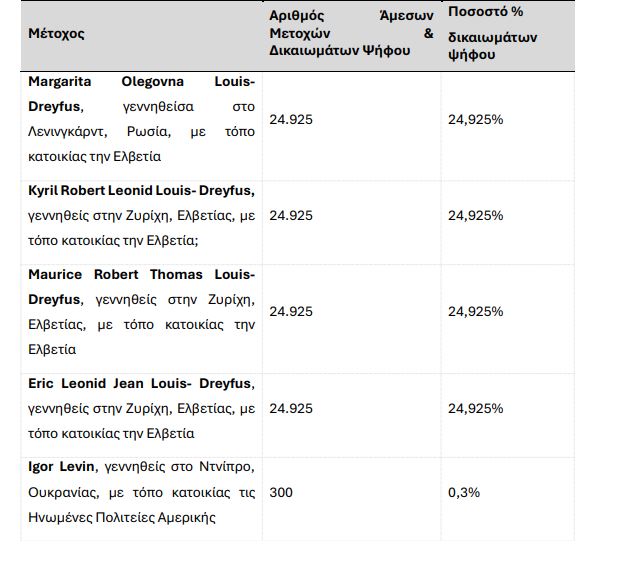Click the 24,925% voting percentage in Eric's row
This screenshot has height=572, width=636.
(x=475, y=408)
